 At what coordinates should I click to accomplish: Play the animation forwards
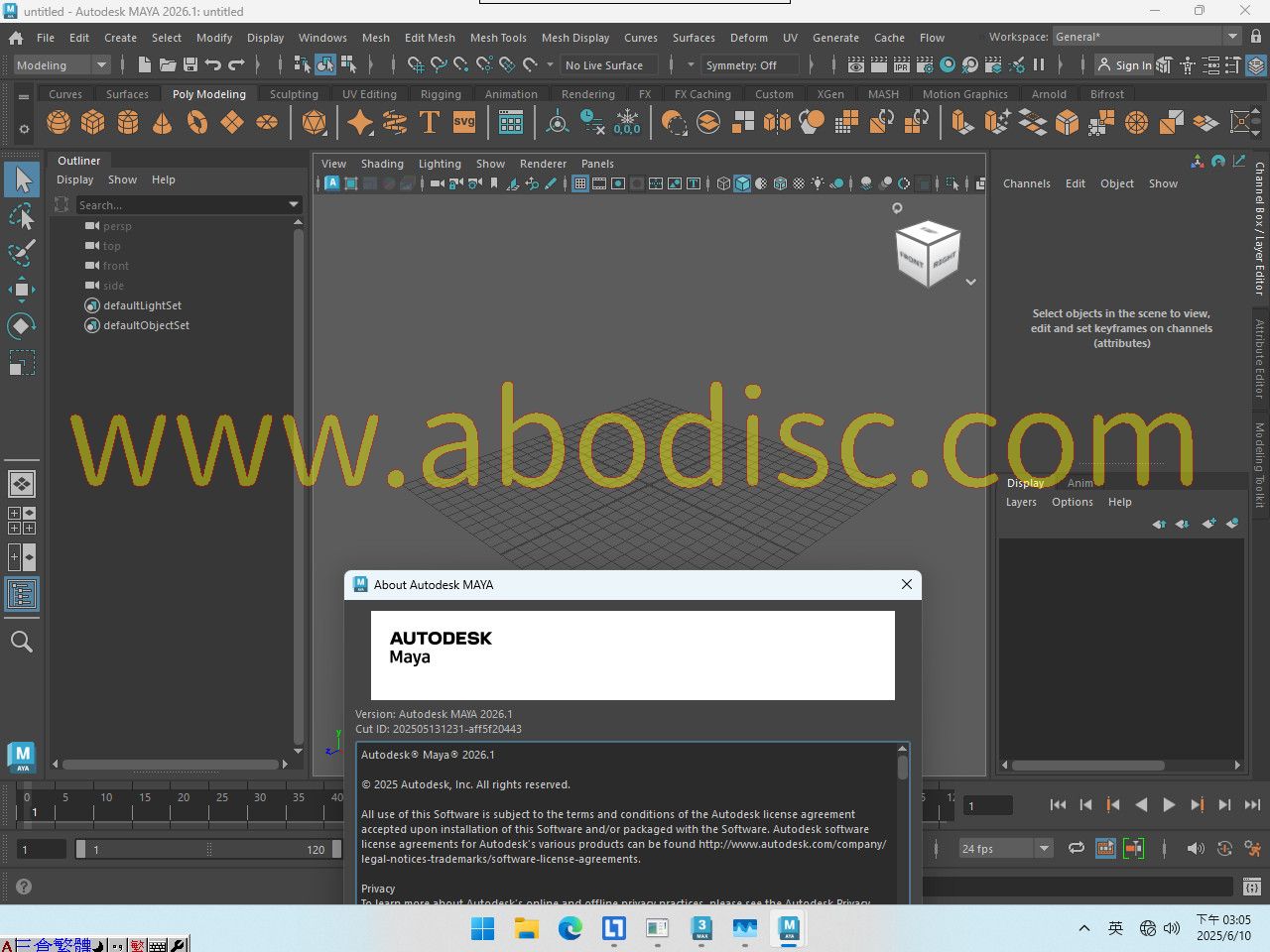coord(1169,805)
